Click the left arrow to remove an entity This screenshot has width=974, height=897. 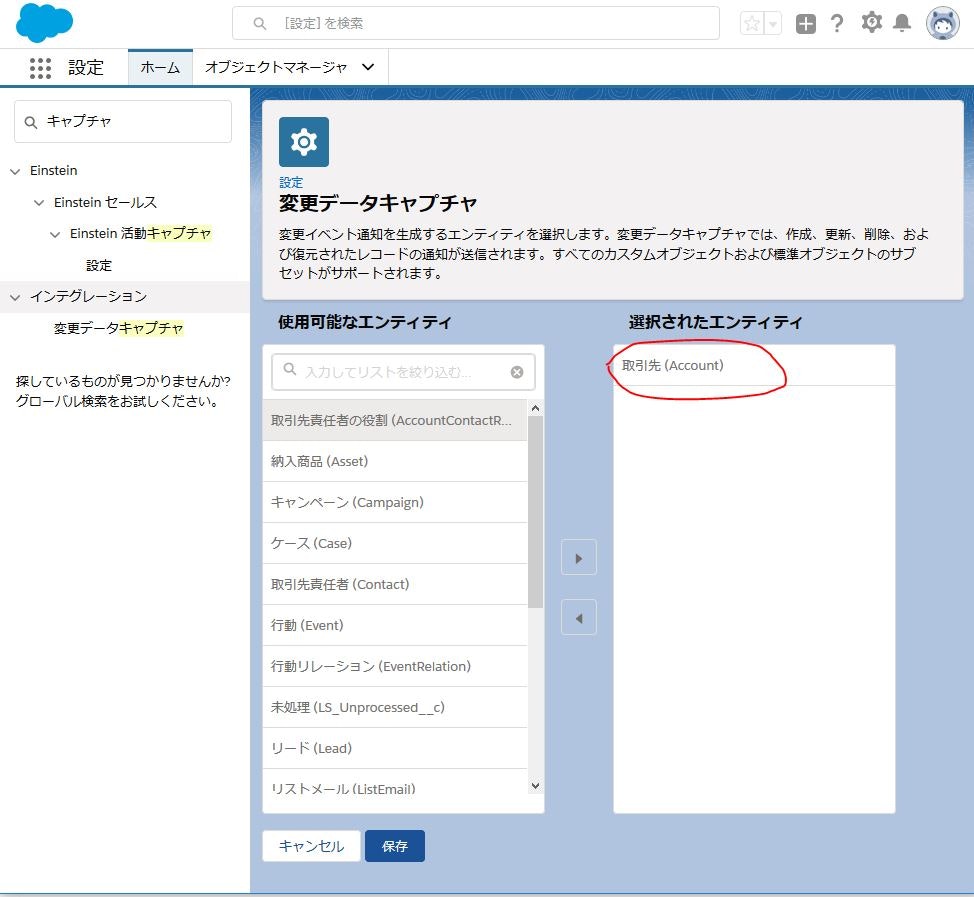click(578, 617)
